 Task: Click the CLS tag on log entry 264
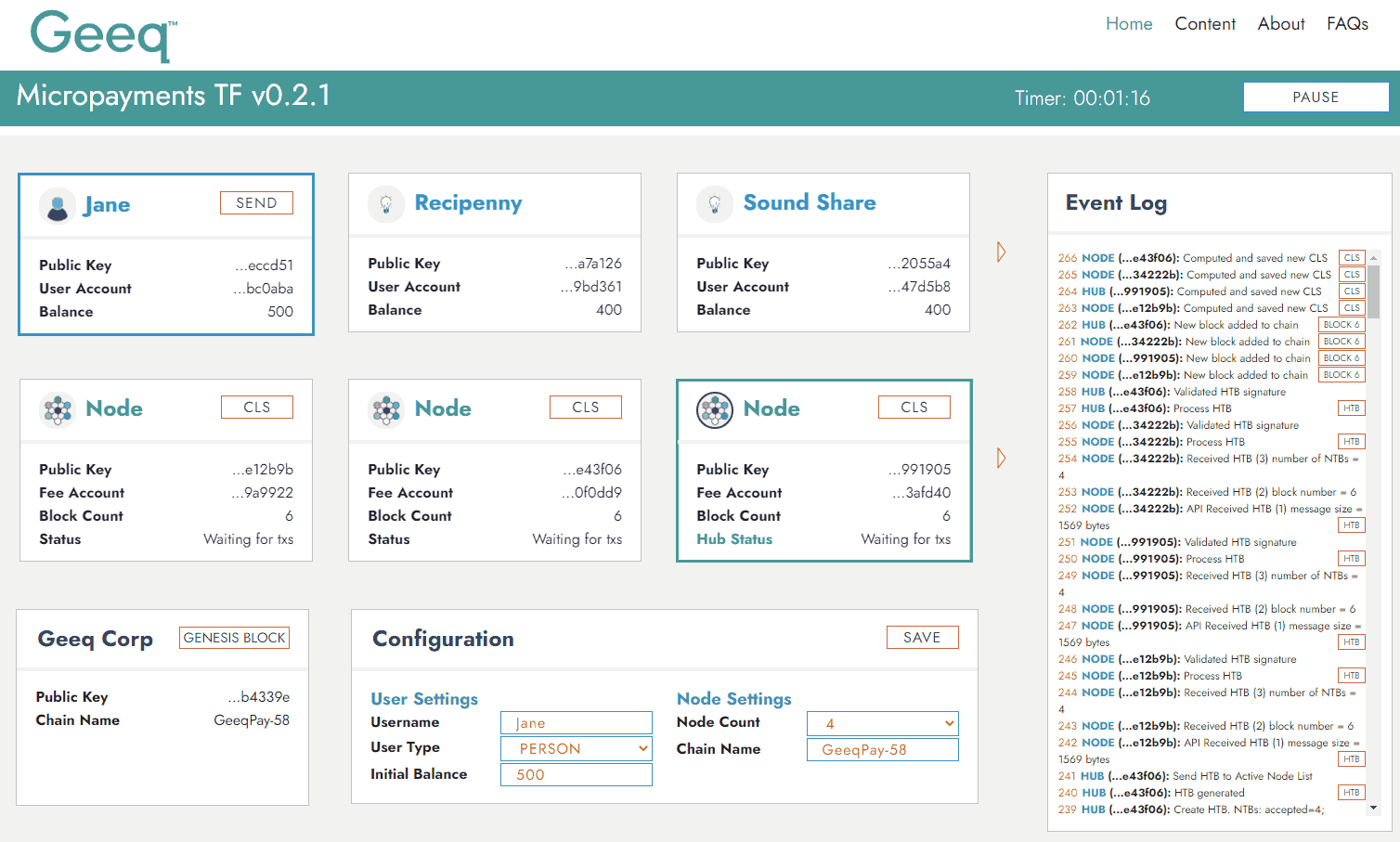pos(1352,291)
